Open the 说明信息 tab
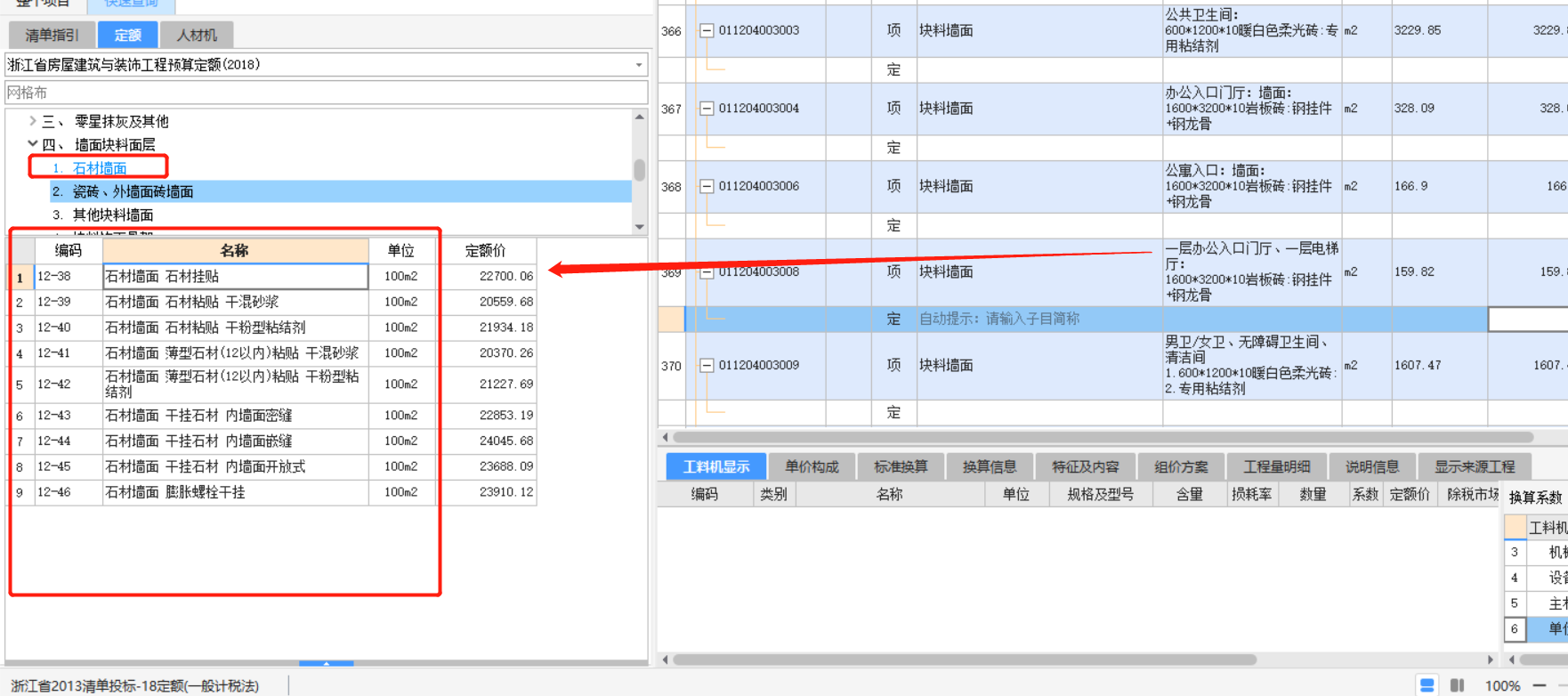The image size is (1568, 696). [x=1372, y=466]
